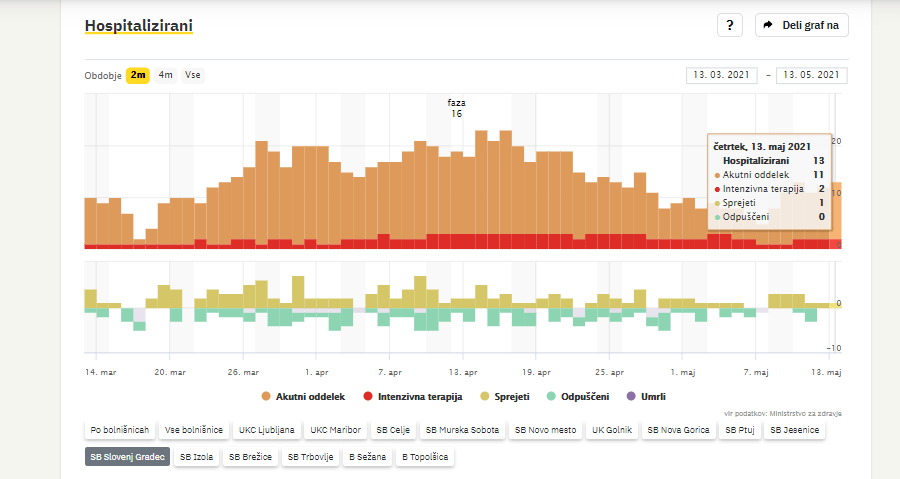Choose UKC Ljubljana hospital
Screen dimensions: 900x479
coord(266,430)
